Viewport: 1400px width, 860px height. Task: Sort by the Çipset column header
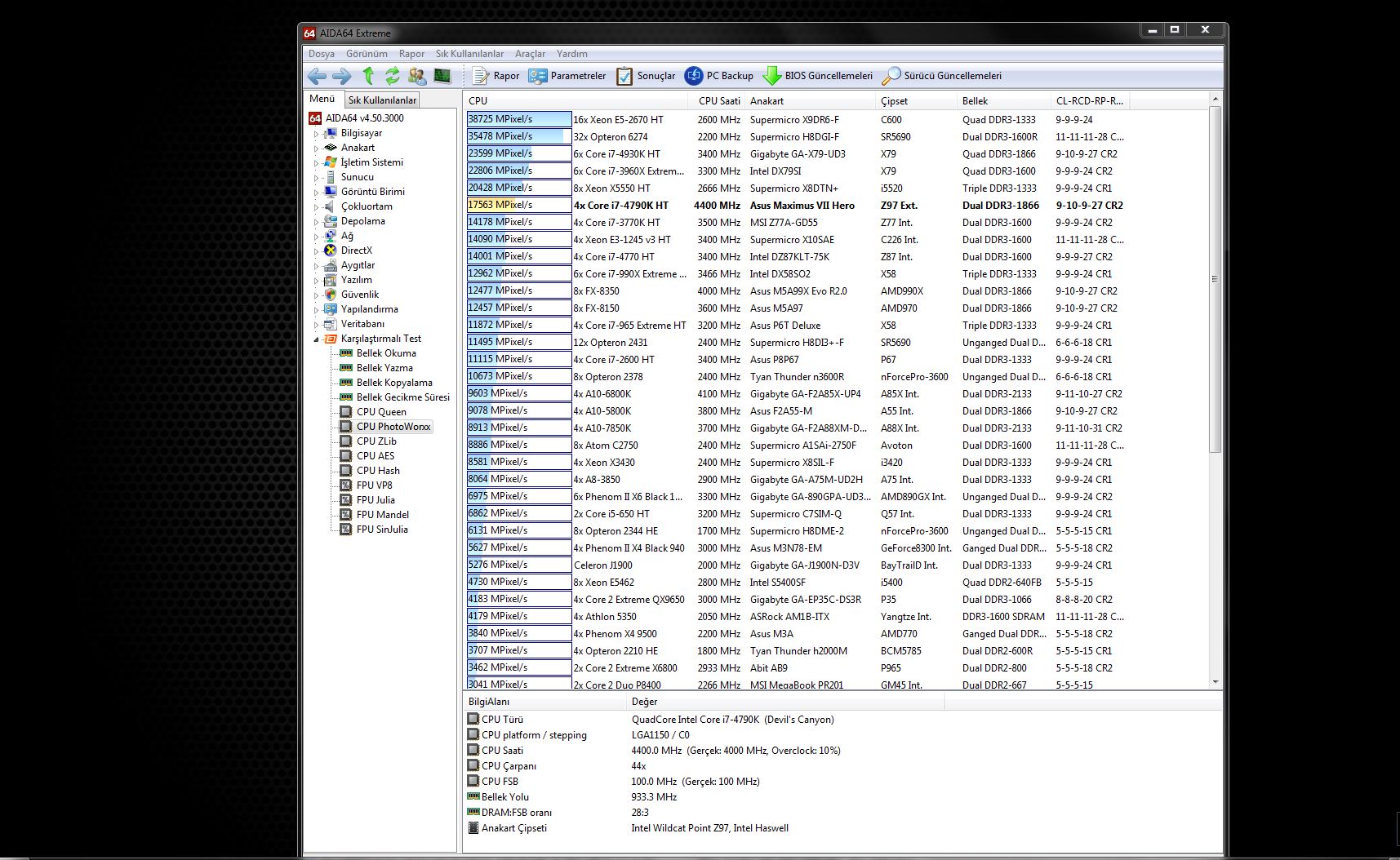(916, 101)
